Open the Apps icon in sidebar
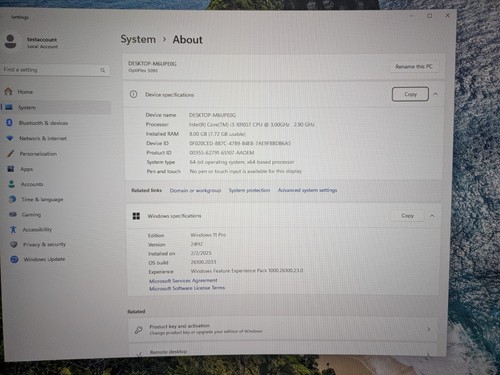This screenshot has height=375, width=500. coord(11,169)
